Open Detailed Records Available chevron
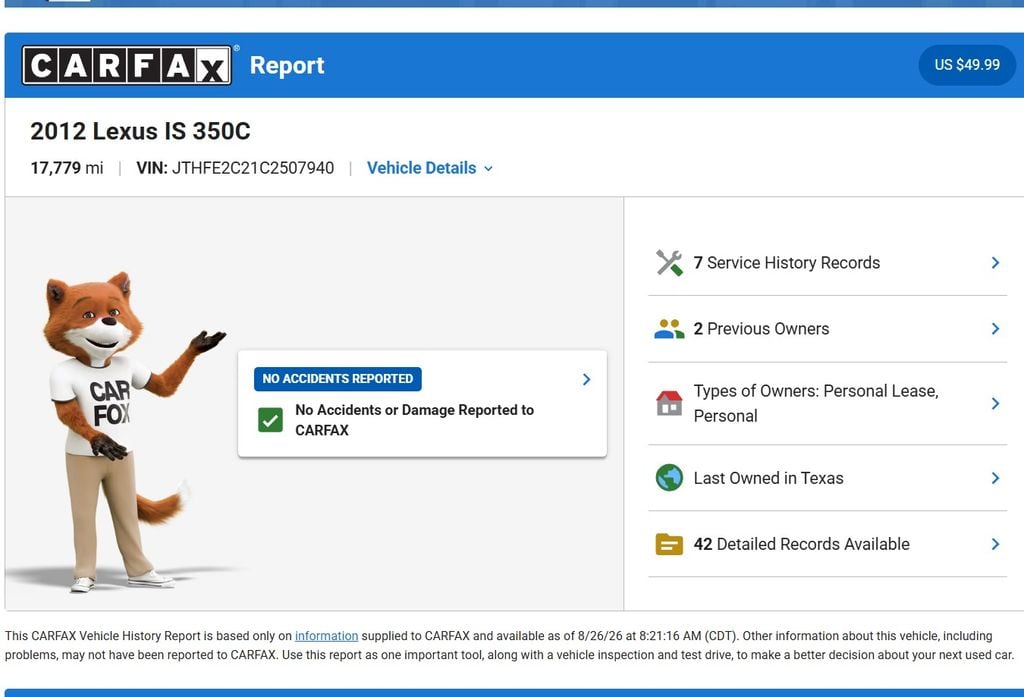The width and height of the screenshot is (1024, 697). coord(995,544)
